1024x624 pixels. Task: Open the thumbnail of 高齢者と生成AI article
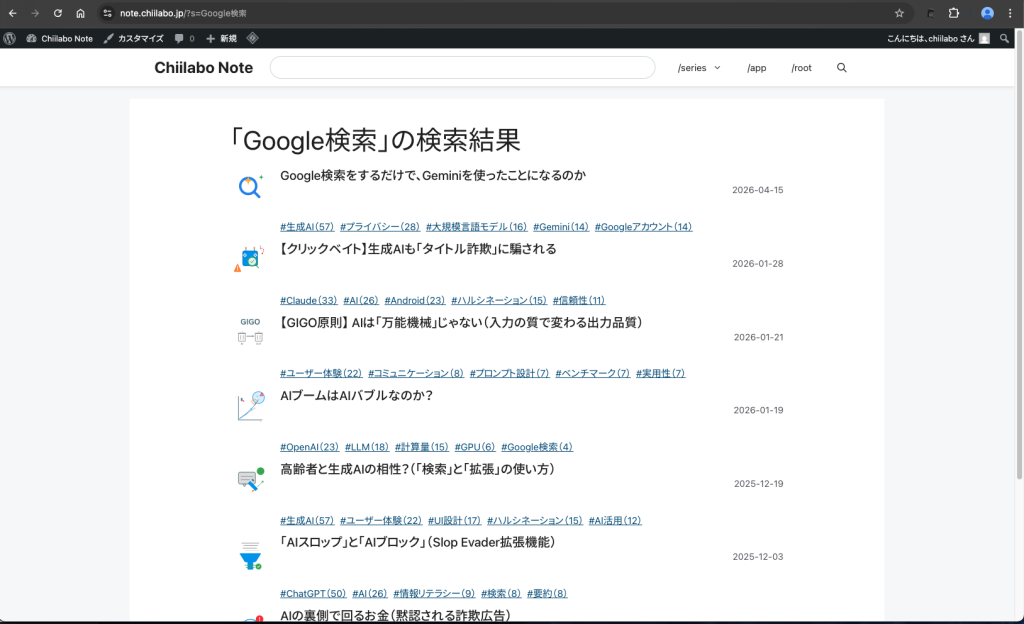point(251,480)
